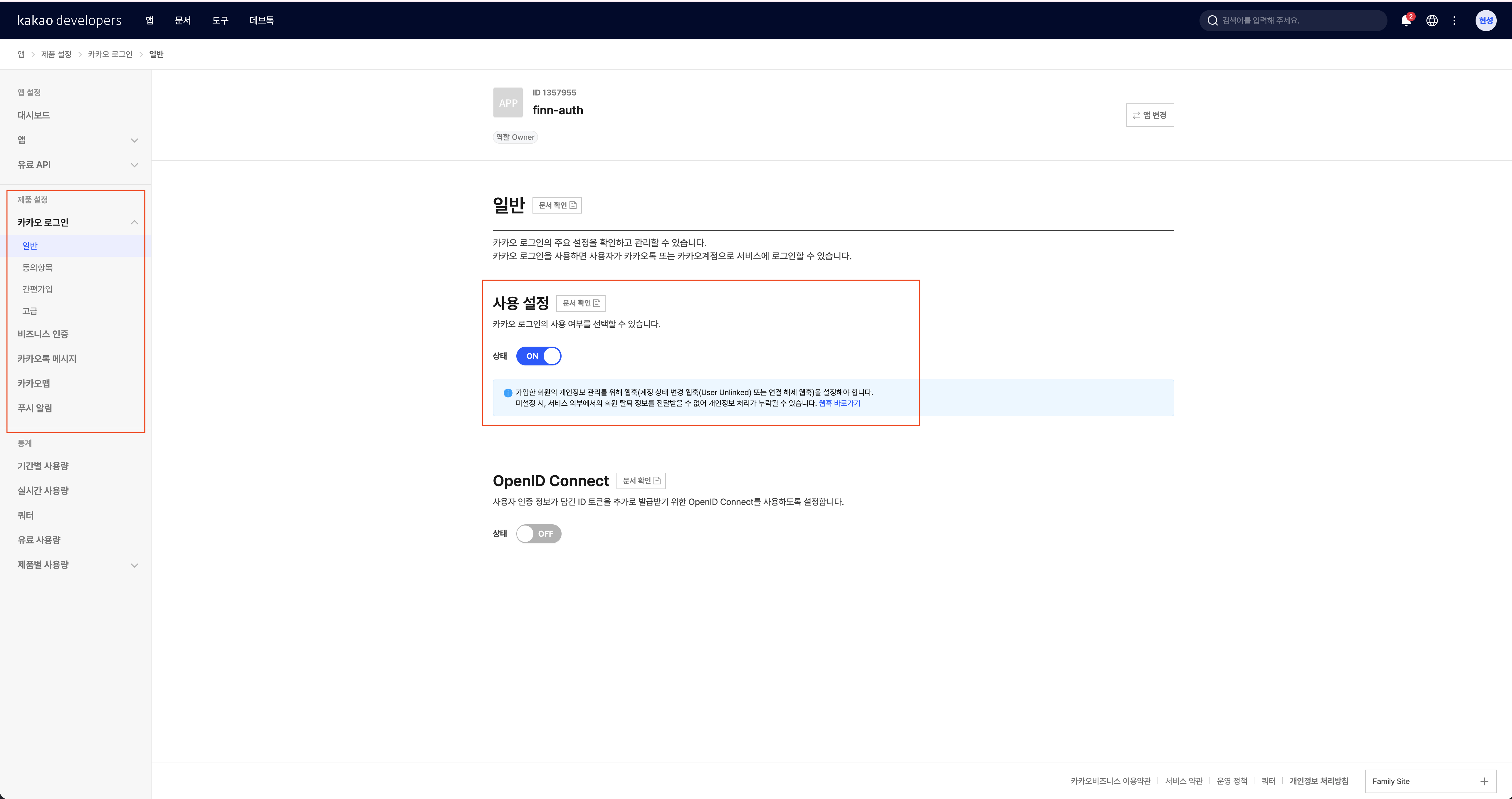
Task: Open the 데브톡 top navigation menu
Action: pyautogui.click(x=262, y=21)
